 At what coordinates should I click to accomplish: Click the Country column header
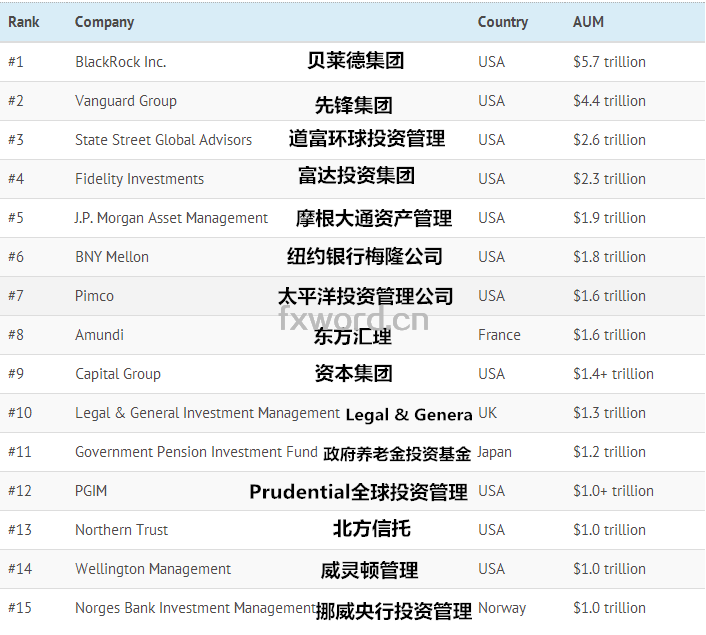503,22
